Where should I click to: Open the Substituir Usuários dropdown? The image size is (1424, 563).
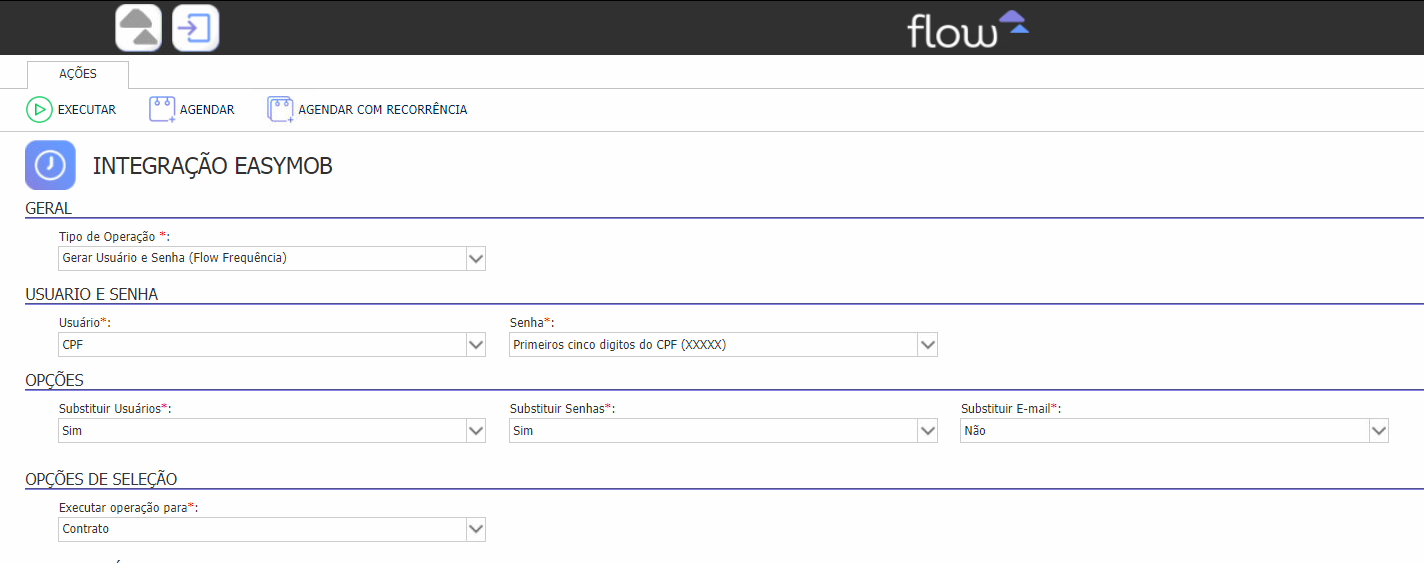tap(272, 431)
